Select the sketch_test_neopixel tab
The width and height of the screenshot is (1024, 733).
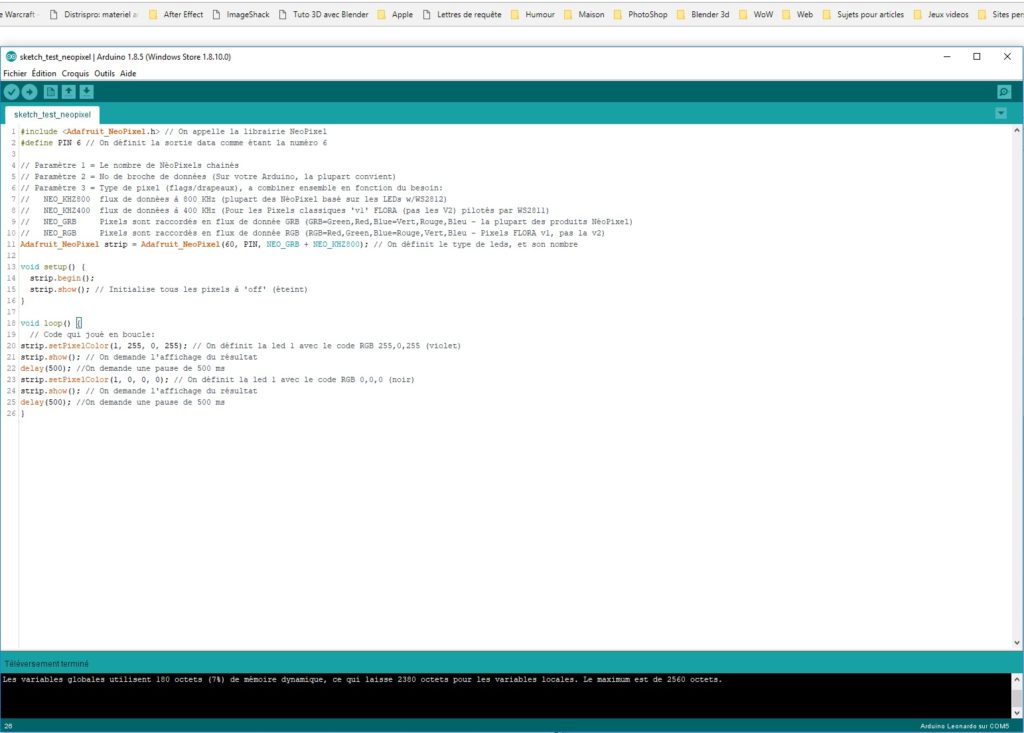tap(52, 114)
